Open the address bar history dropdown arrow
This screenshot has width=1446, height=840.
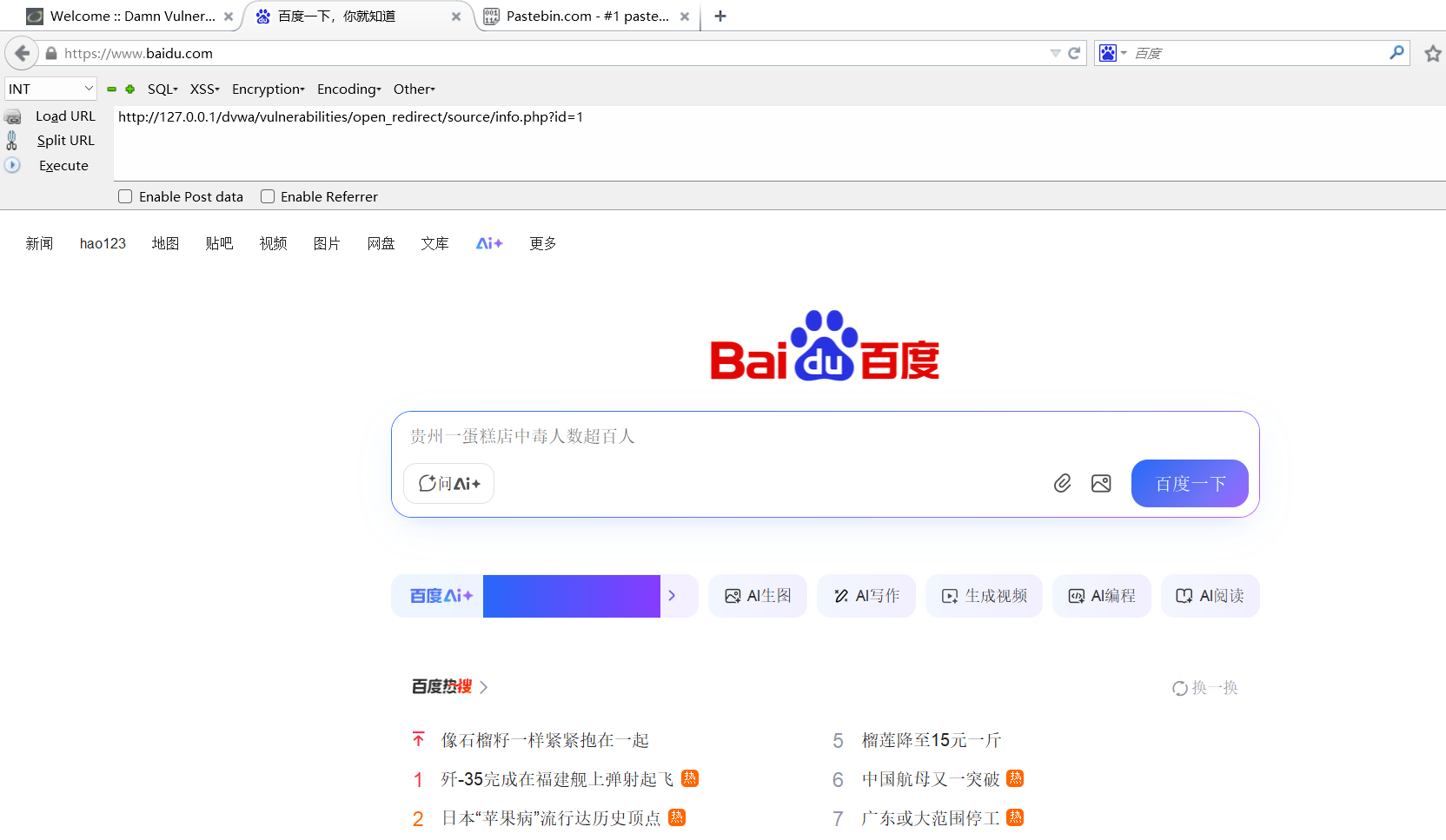coord(1055,53)
